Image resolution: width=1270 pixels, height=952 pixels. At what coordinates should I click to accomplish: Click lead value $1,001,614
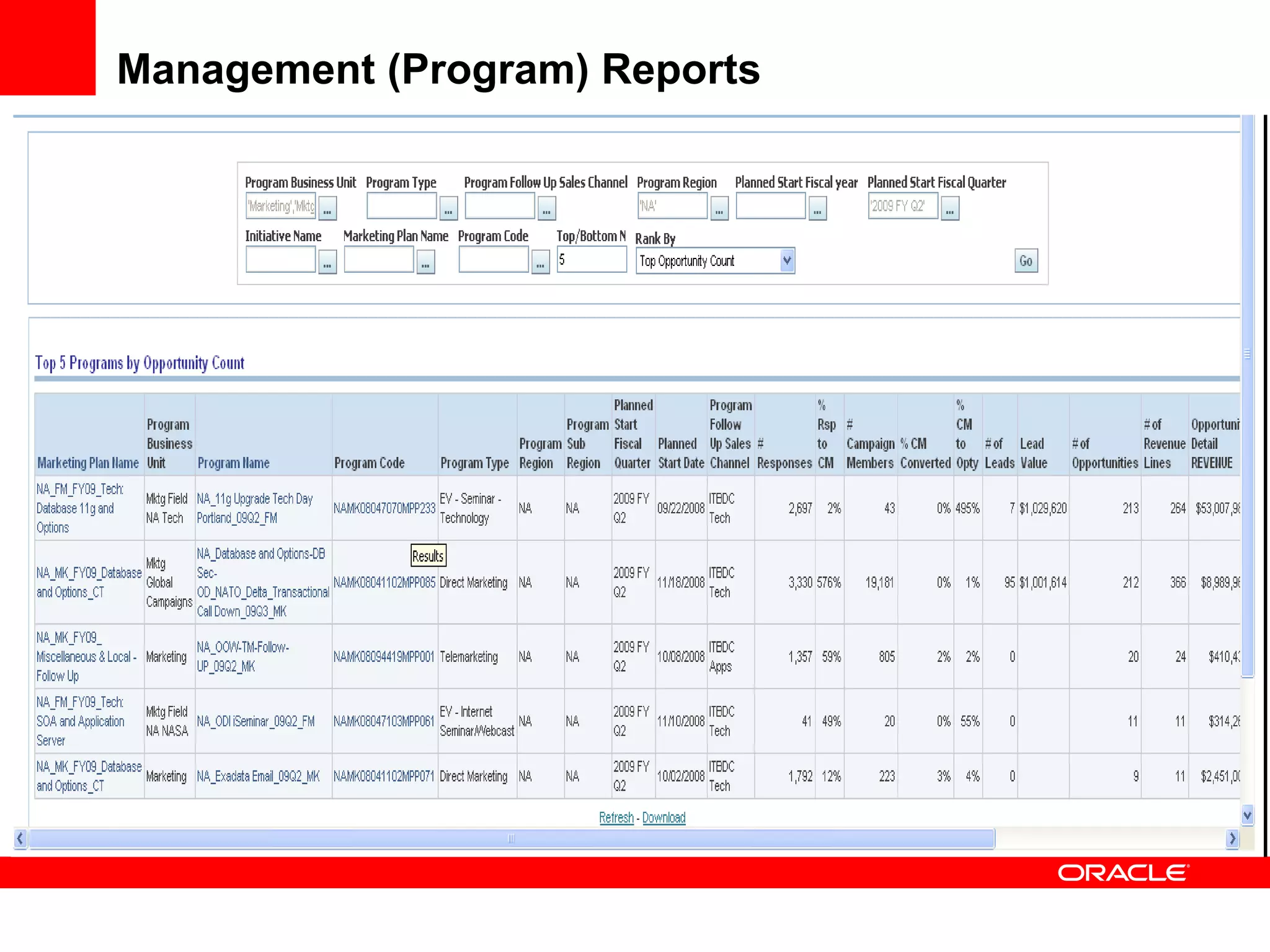pos(1043,583)
